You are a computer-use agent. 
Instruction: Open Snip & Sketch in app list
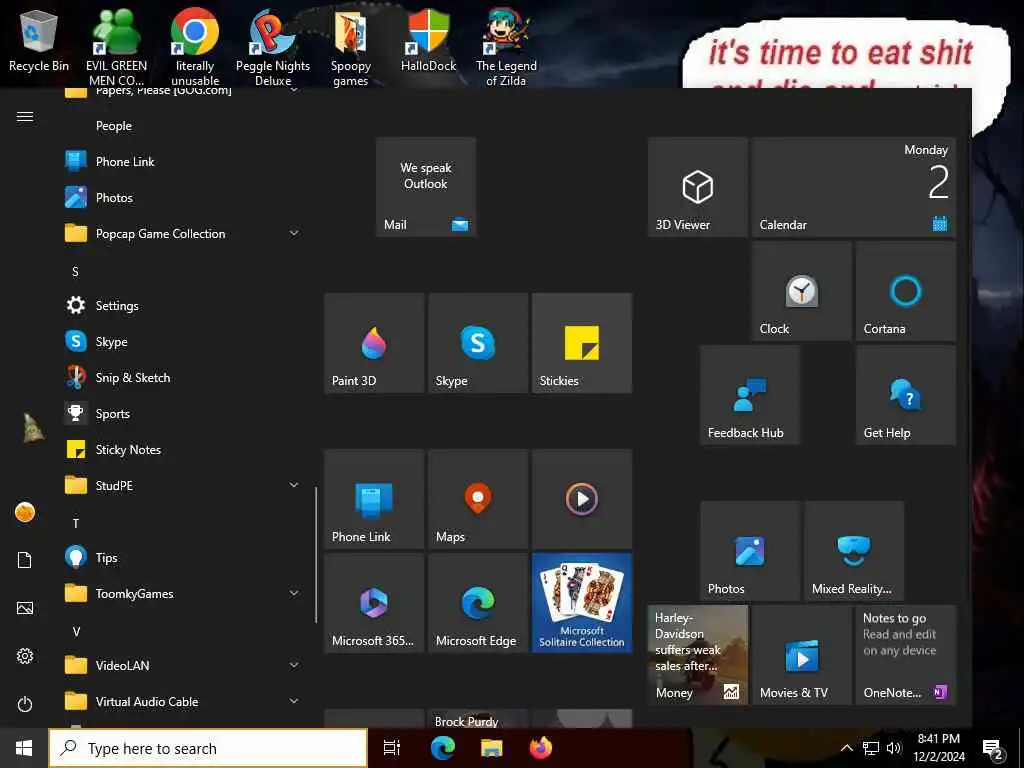(x=183, y=377)
